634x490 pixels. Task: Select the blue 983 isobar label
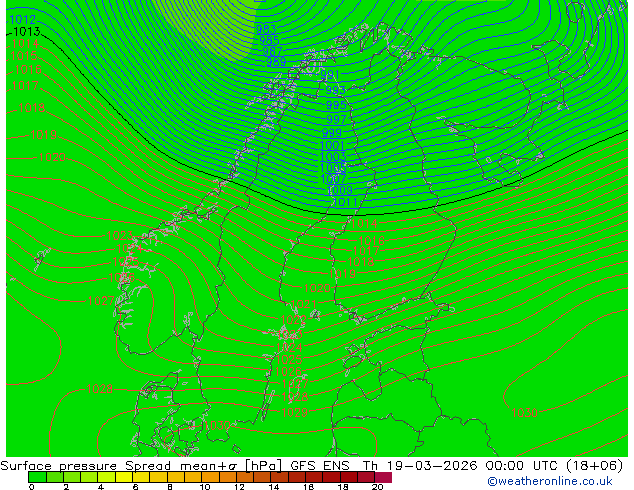[266, 29]
